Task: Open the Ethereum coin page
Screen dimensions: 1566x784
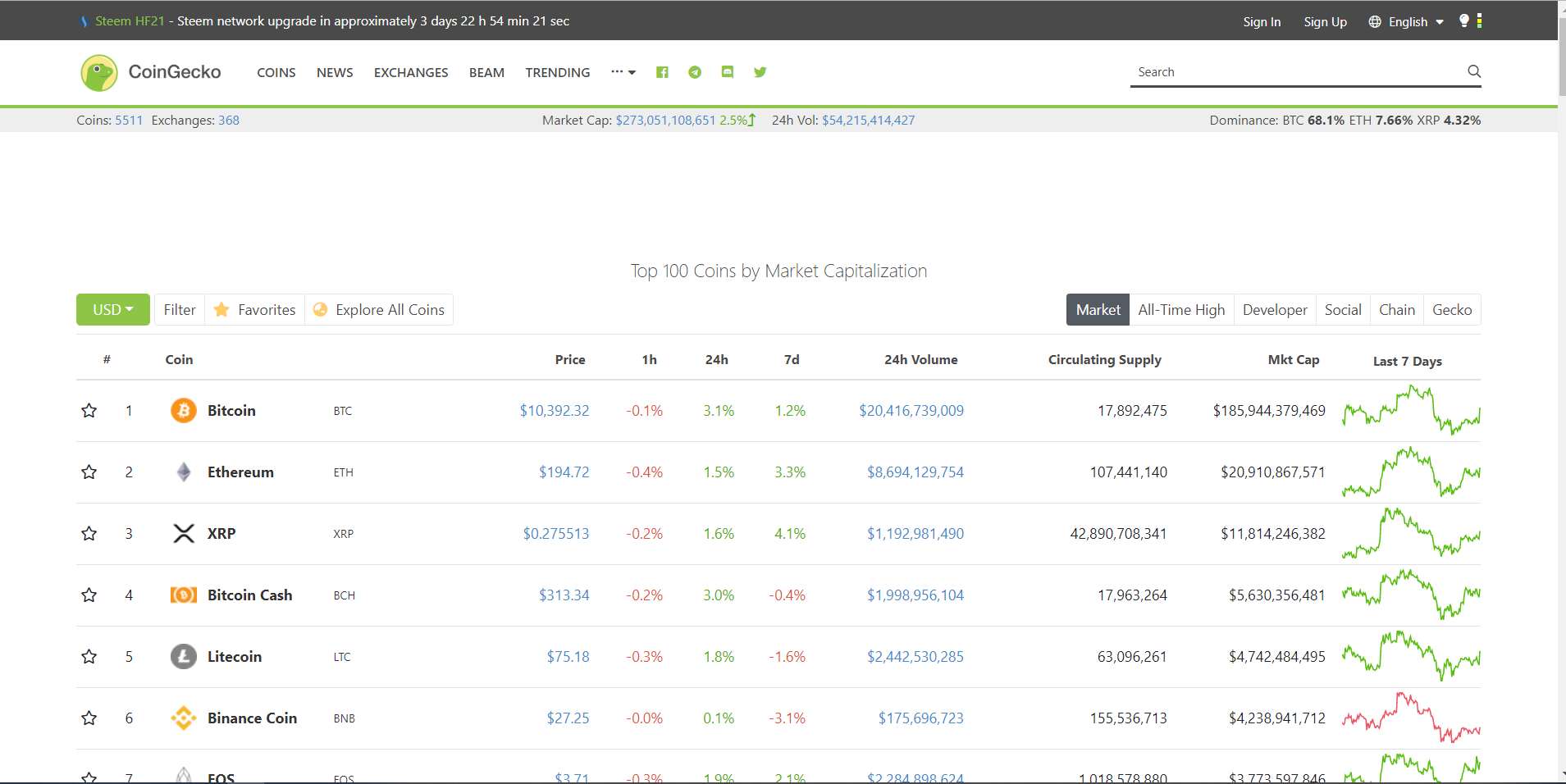Action: (x=240, y=472)
